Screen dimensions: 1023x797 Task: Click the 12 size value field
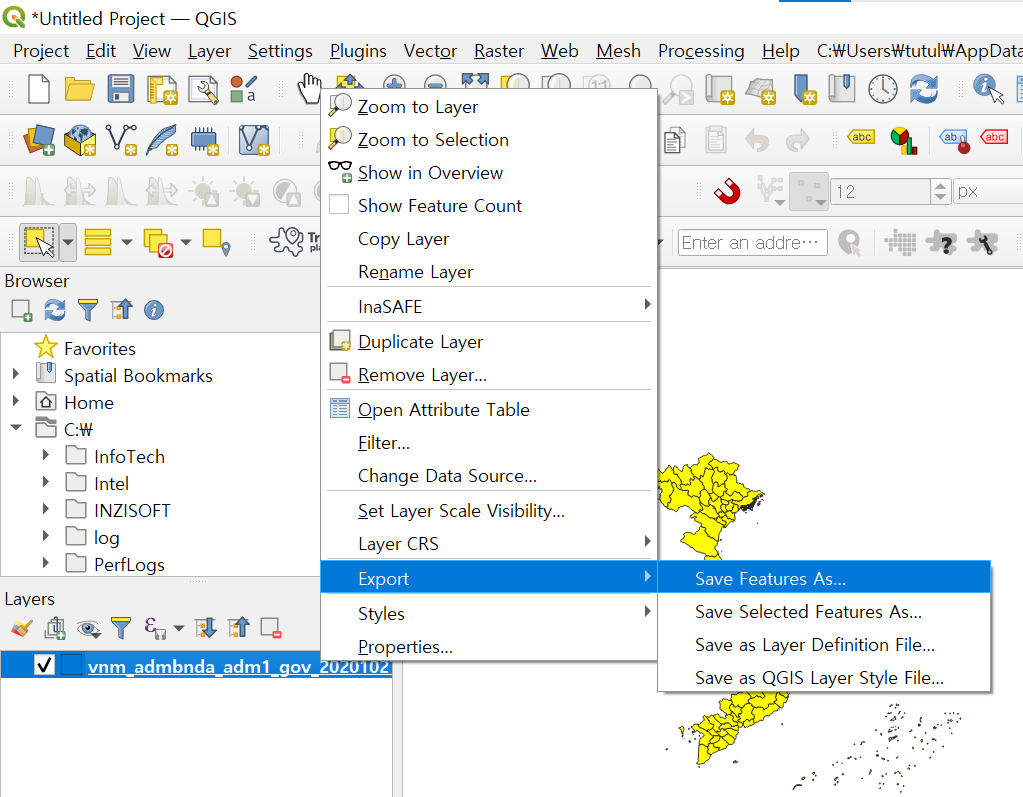coord(881,192)
